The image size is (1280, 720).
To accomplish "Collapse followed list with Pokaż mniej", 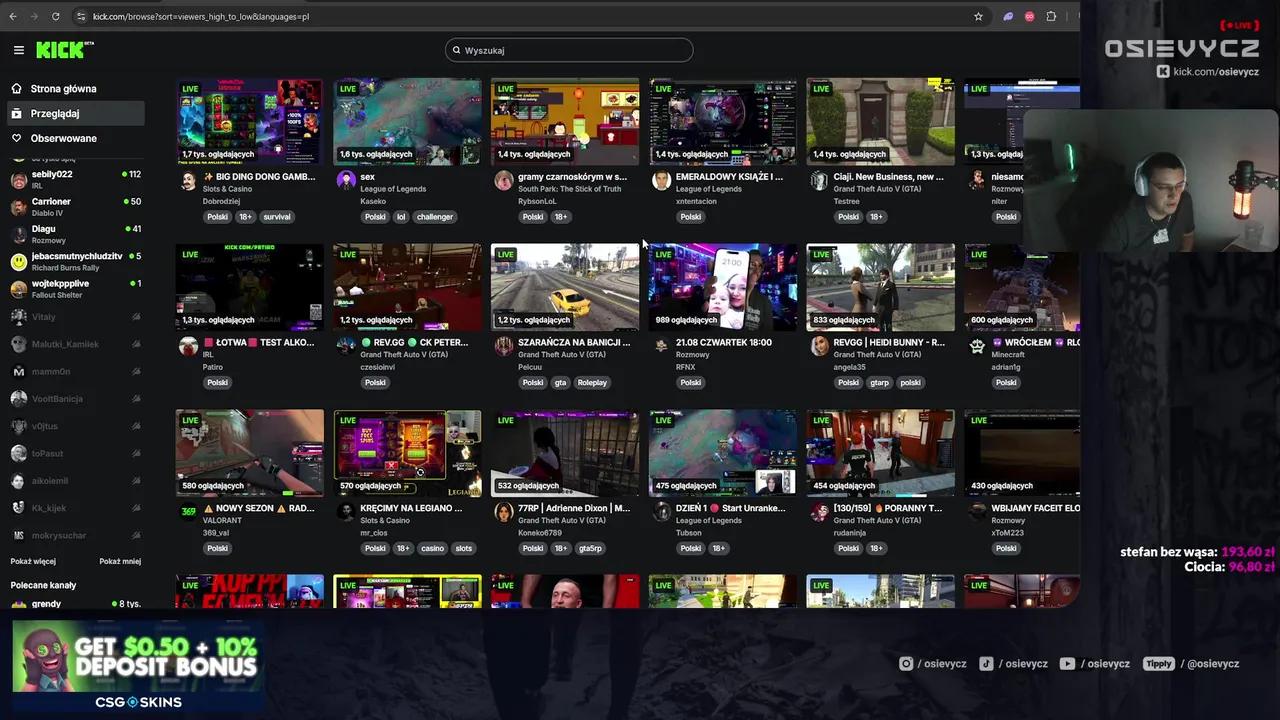I will (120, 561).
